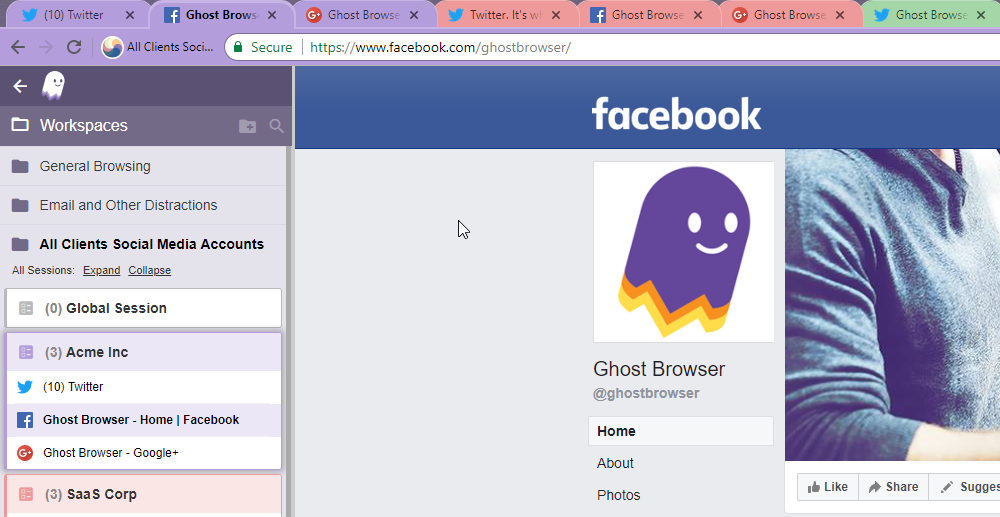Close the purple Facebook tab

tap(271, 15)
